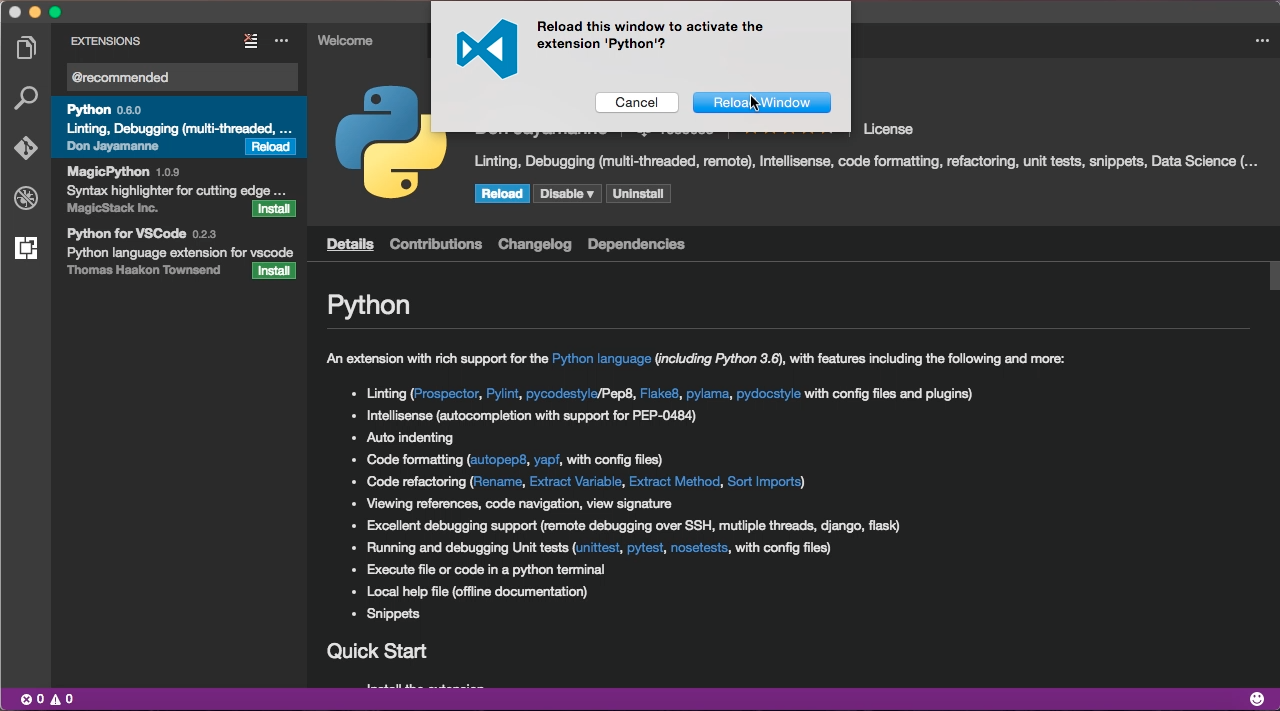
Task: Open the yapf link
Action: pos(547,460)
